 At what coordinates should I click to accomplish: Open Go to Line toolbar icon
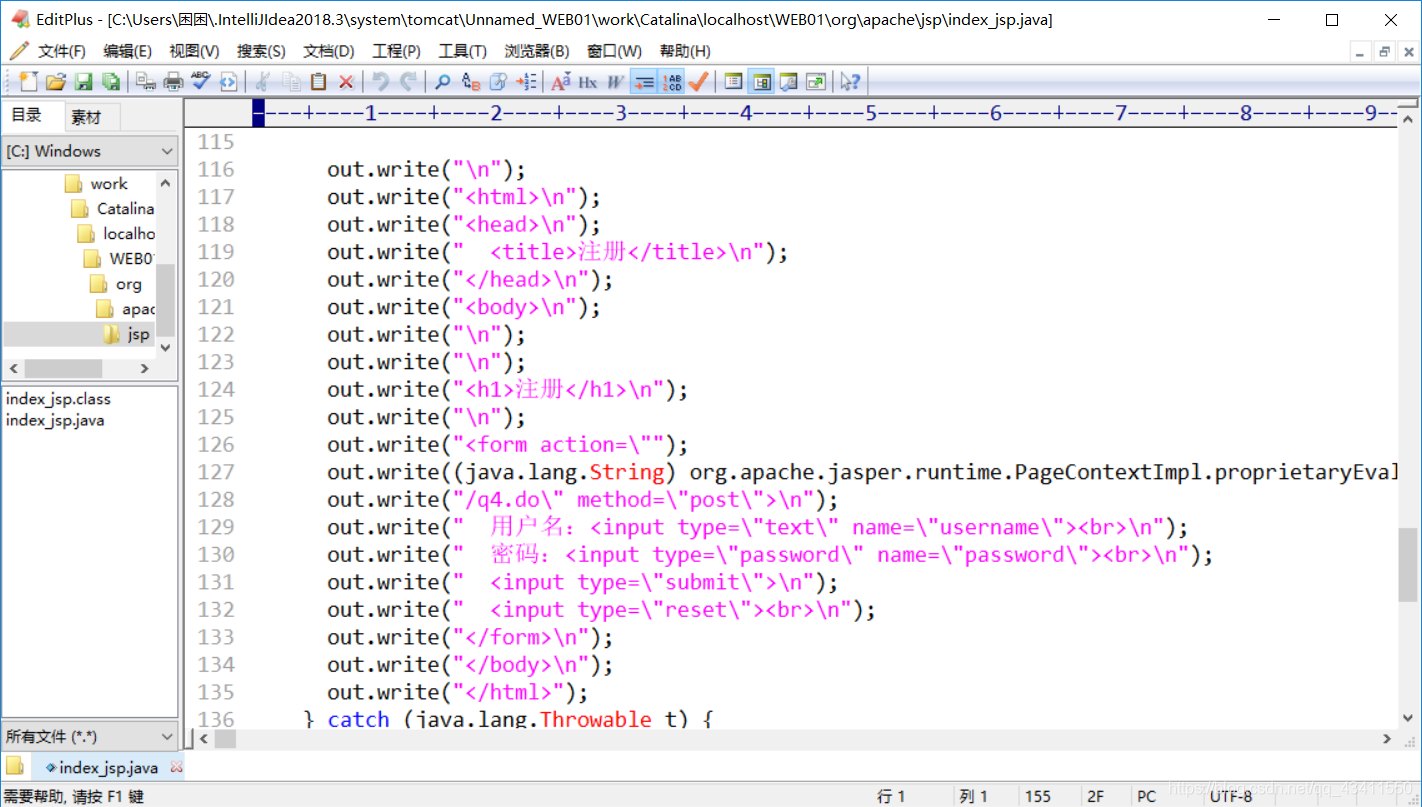526,82
